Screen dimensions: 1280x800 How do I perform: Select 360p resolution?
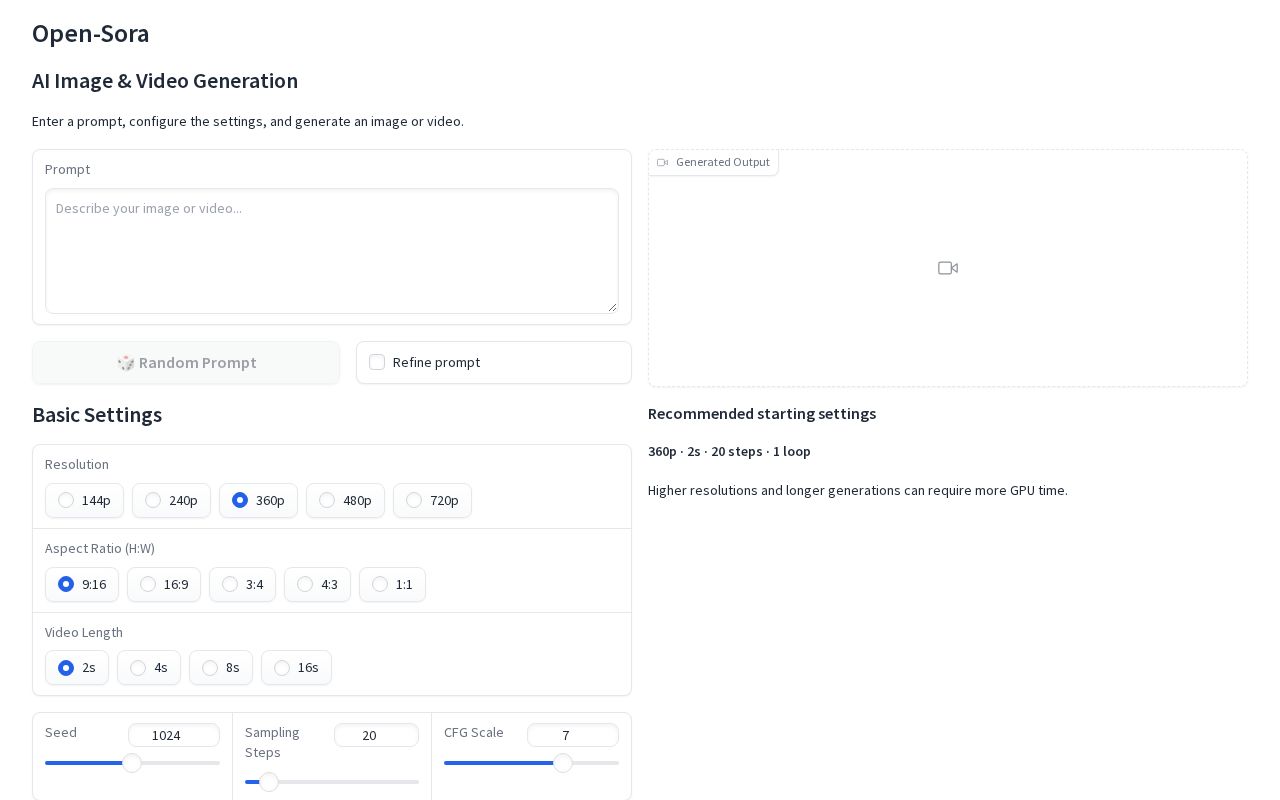tap(258, 500)
